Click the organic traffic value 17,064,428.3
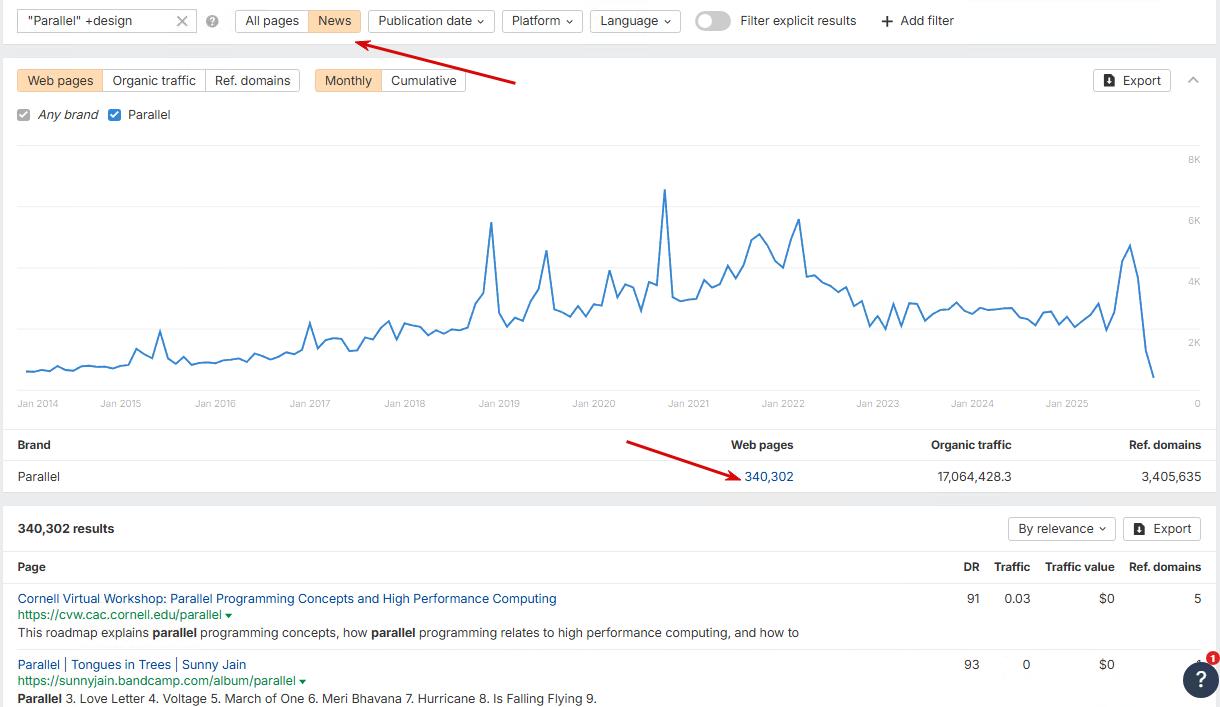Viewport: 1220px width, 707px height. coord(974,477)
